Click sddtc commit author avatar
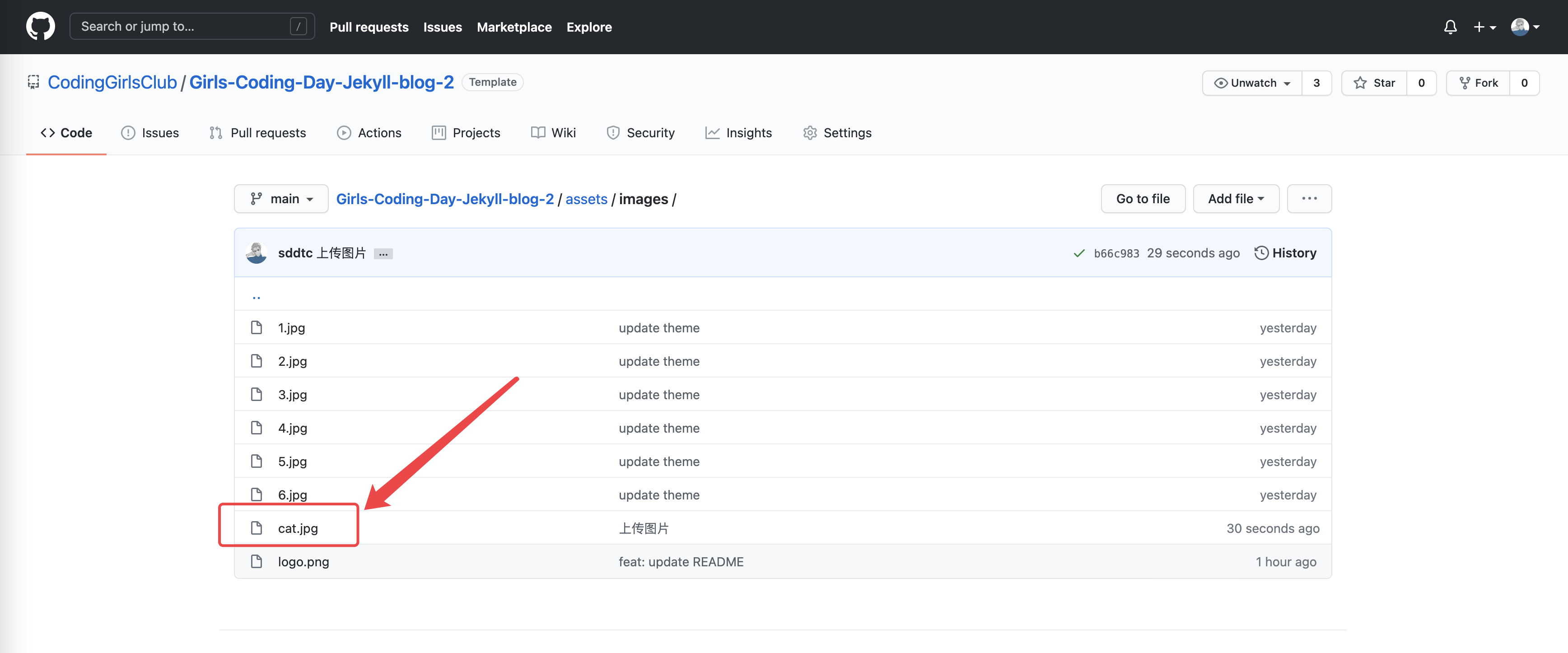 (256, 253)
